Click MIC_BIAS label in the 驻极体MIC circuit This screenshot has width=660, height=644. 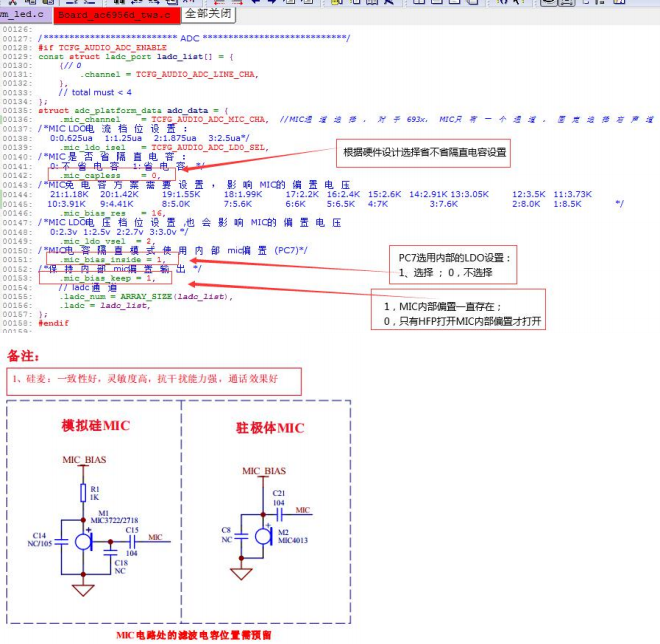(264, 471)
